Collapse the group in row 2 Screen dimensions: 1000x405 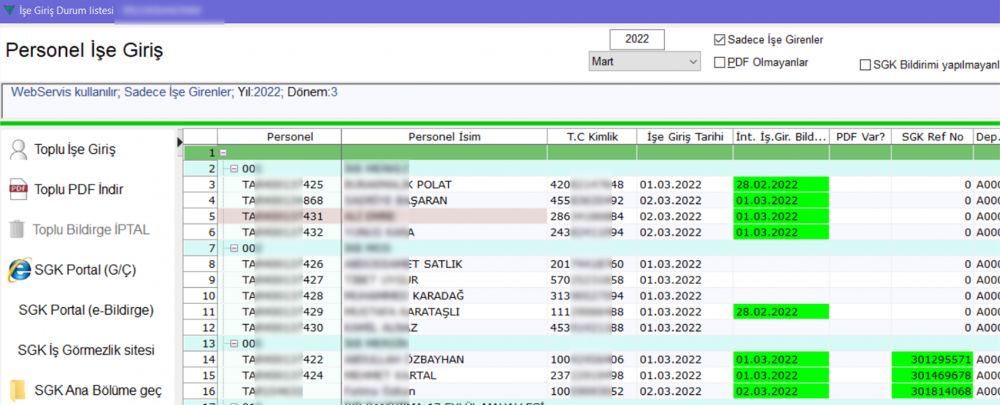coord(233,169)
